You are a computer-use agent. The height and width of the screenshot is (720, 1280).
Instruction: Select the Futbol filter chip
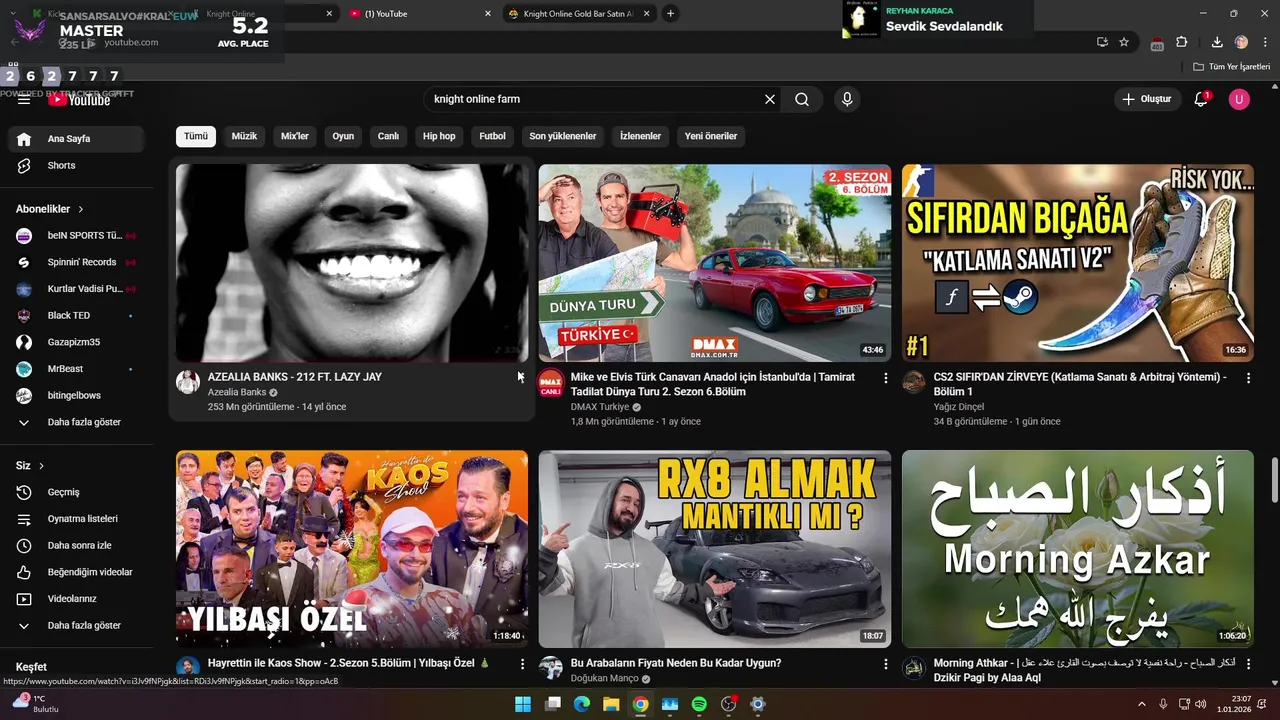click(492, 136)
